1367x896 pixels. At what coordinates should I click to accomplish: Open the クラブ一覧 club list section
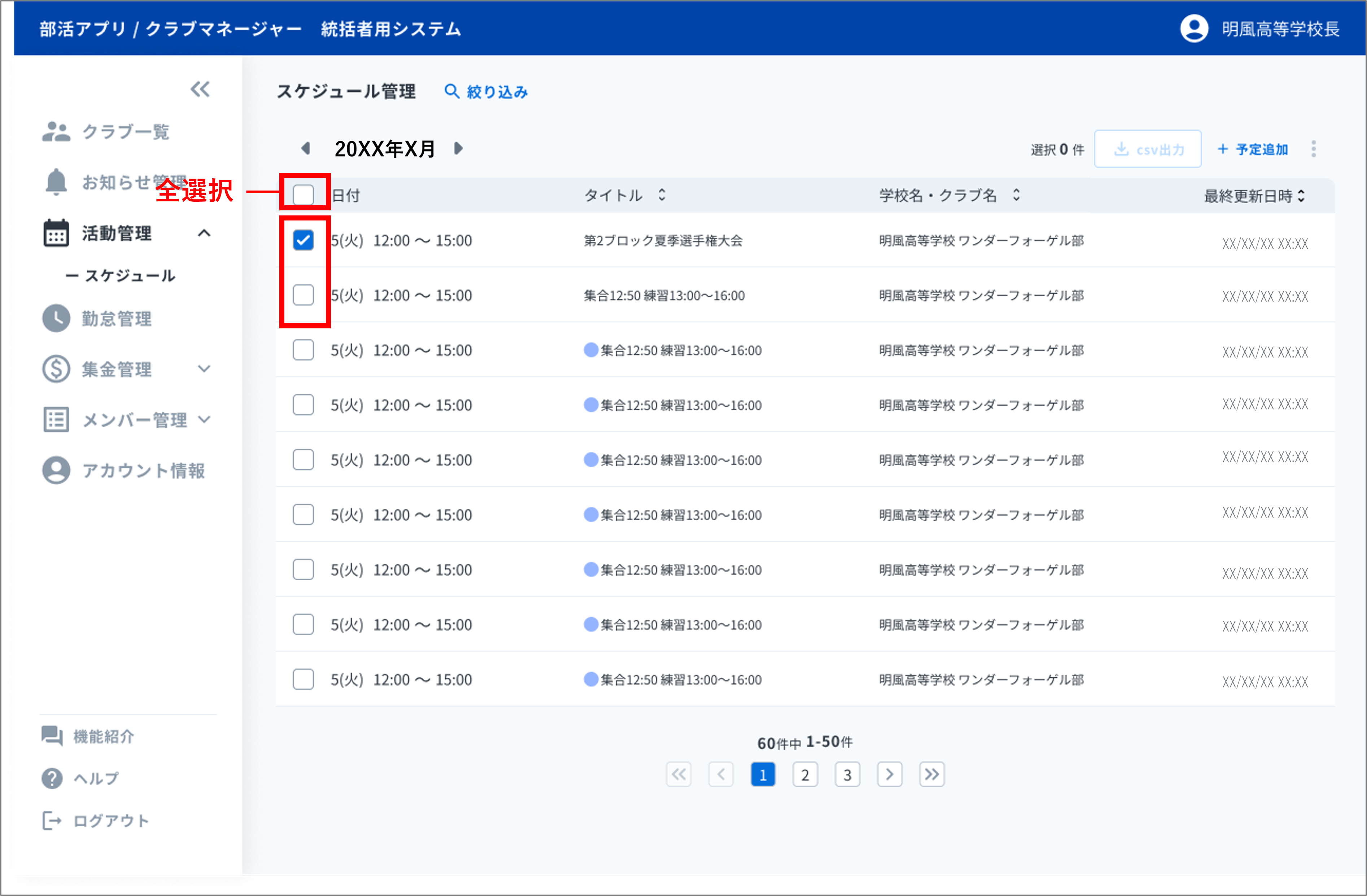tap(126, 132)
